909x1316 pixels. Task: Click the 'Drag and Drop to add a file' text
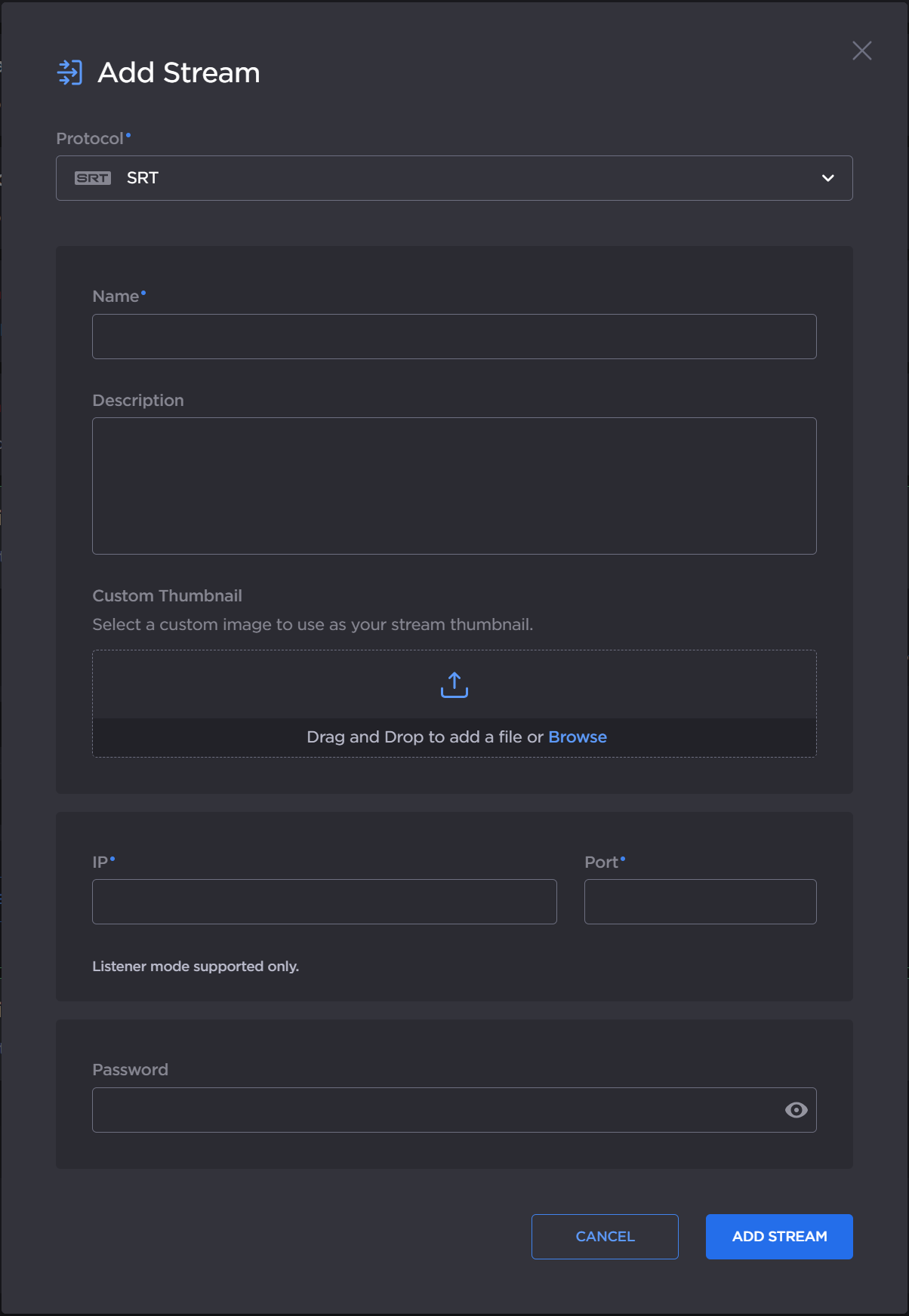pos(424,737)
